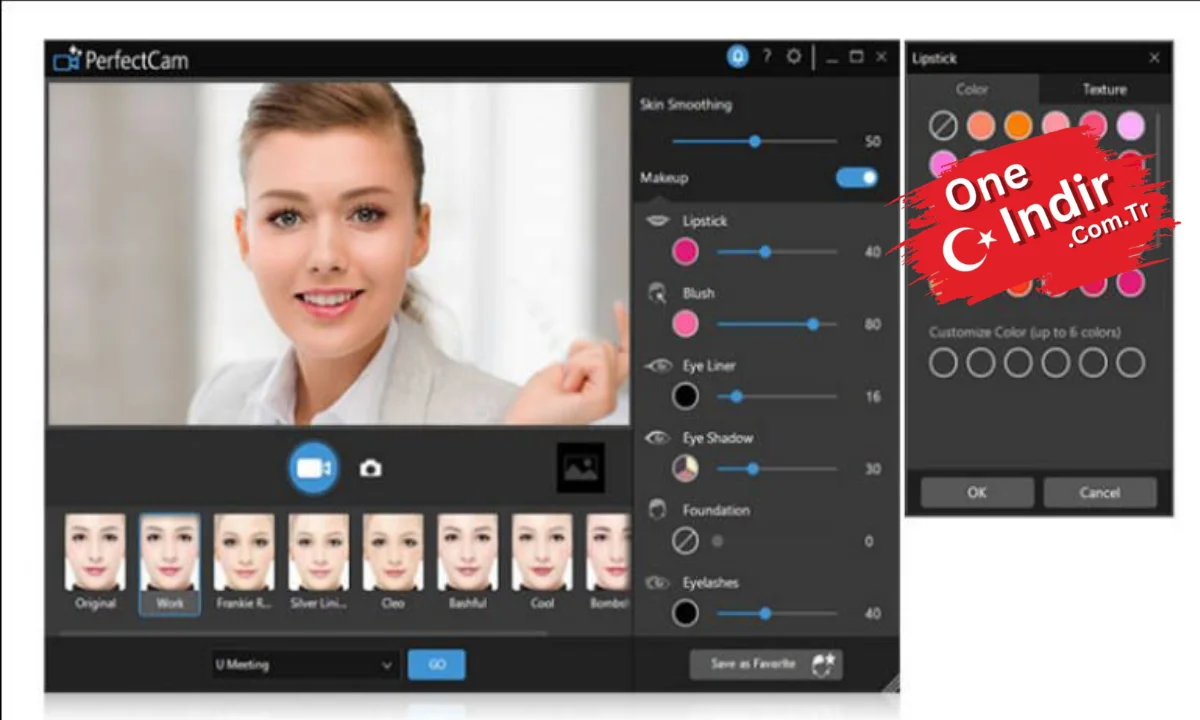Click Cancel in Lipstick dialog

1099,492
